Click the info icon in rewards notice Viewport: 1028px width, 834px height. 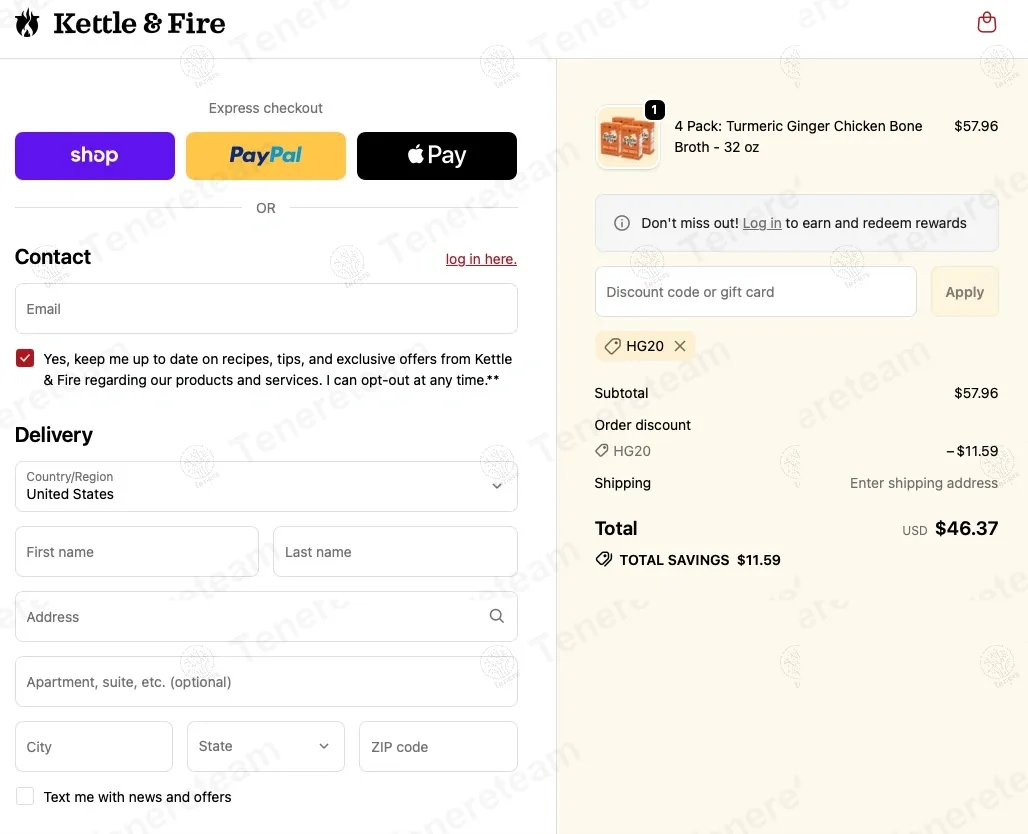click(621, 223)
